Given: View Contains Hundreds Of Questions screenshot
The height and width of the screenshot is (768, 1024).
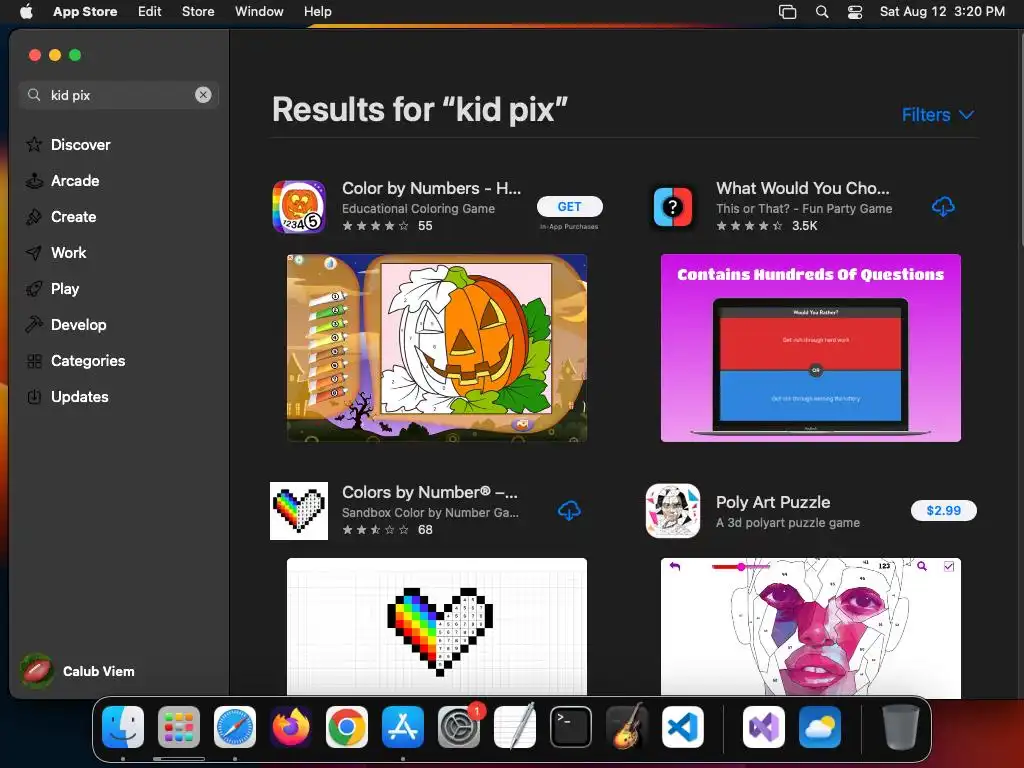Looking at the screenshot, I should pyautogui.click(x=810, y=348).
